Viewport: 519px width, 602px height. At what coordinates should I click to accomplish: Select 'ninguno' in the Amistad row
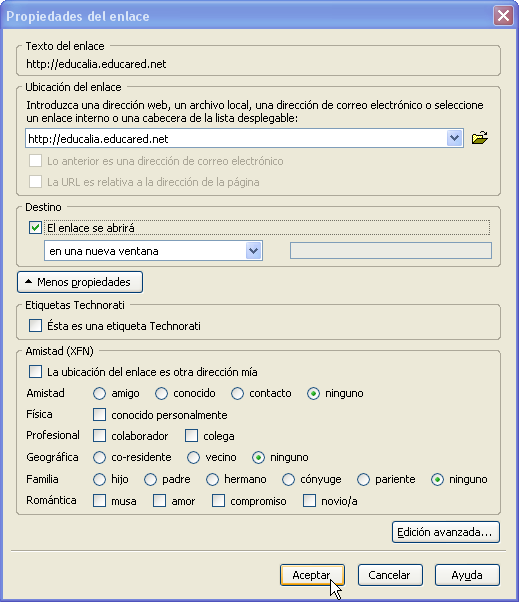point(313,394)
